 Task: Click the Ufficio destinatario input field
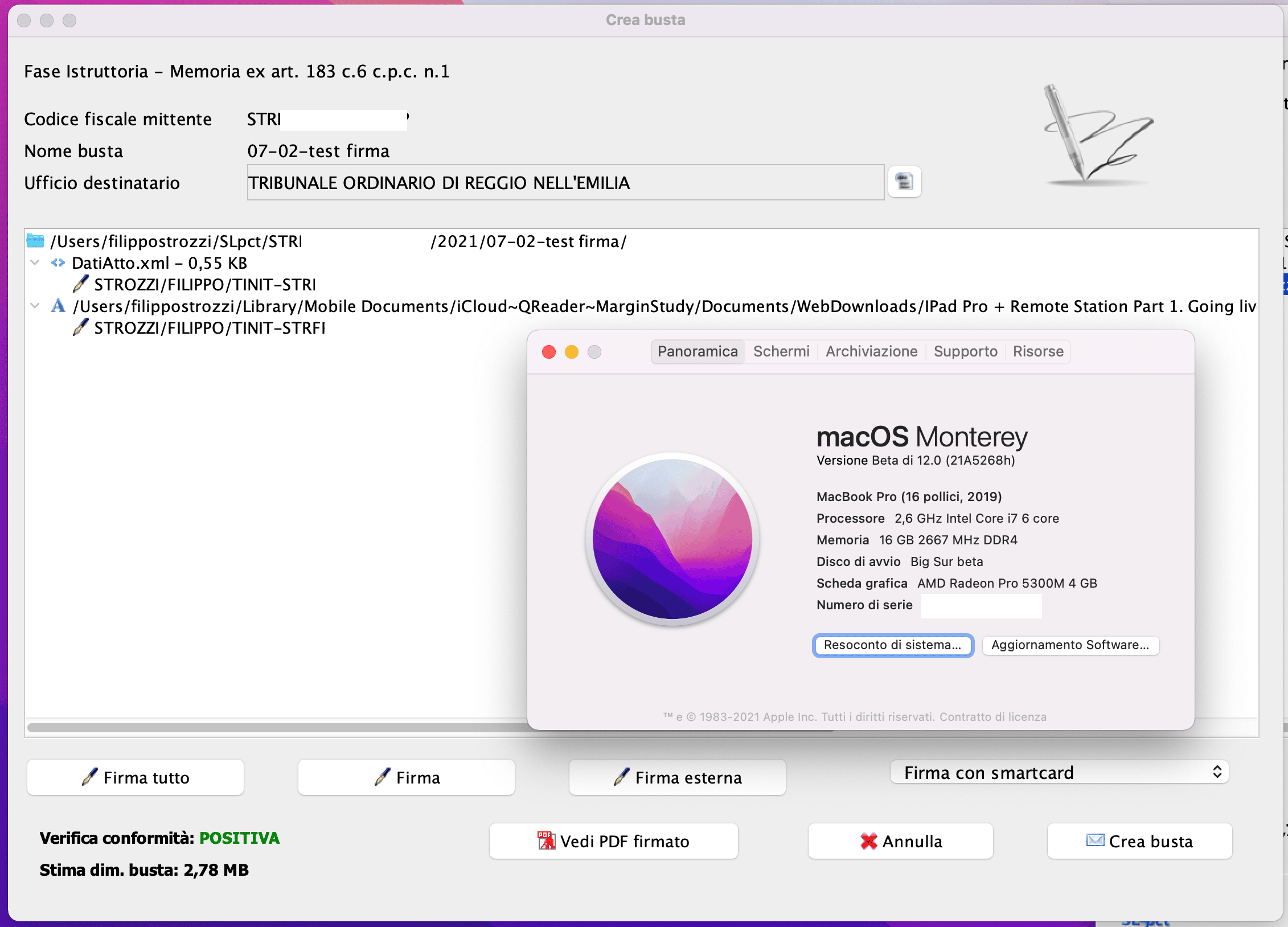pos(565,182)
